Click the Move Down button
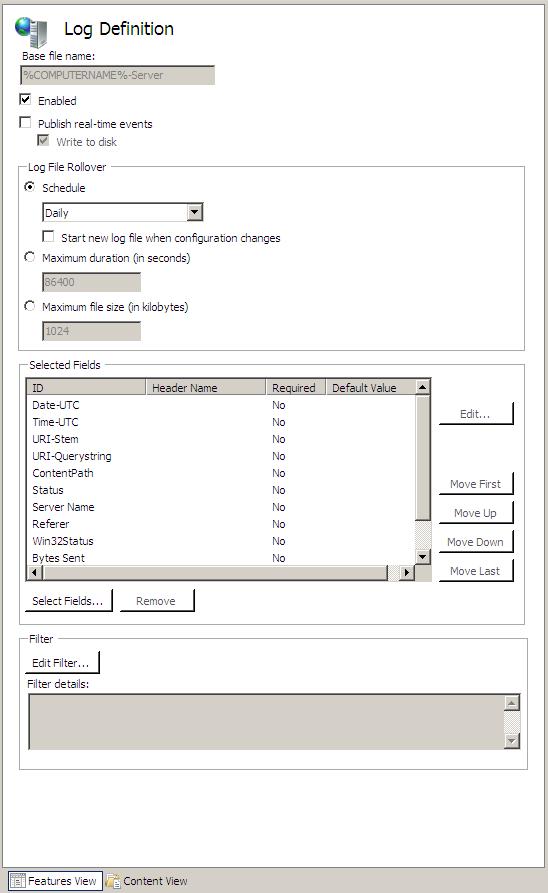Image resolution: width=548 pixels, height=893 pixels. coord(476,542)
